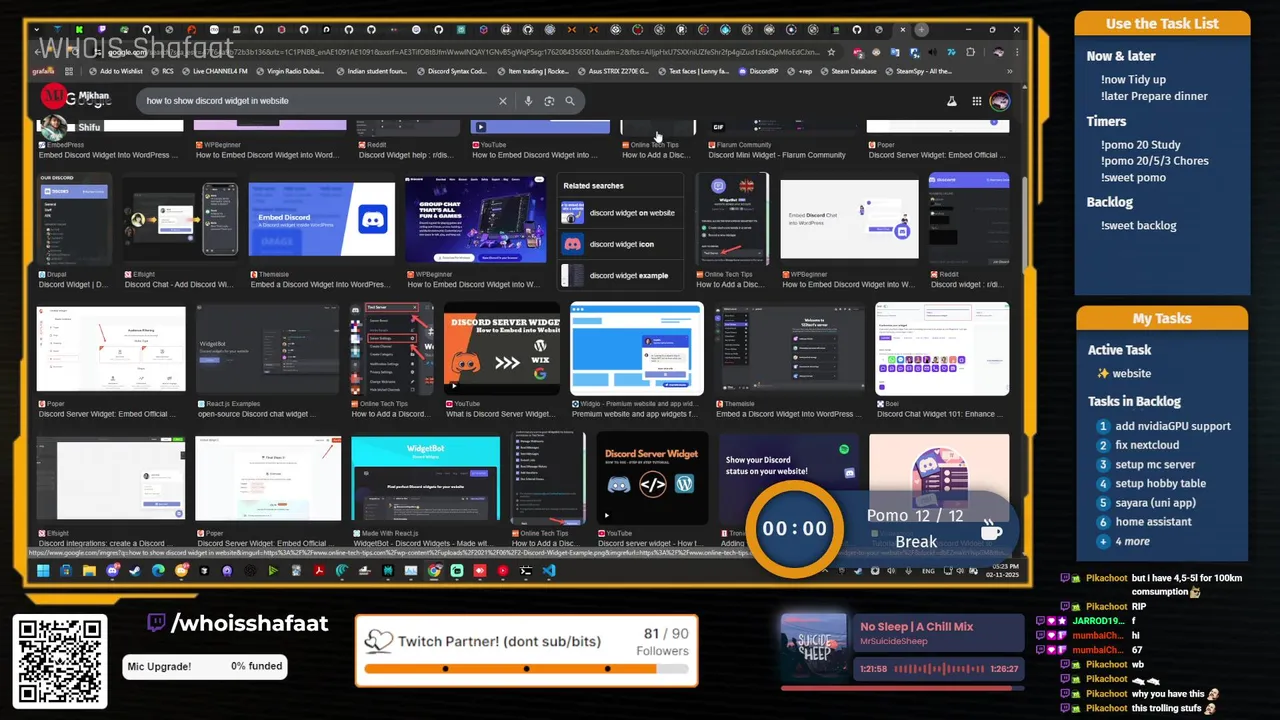Screen dimensions: 1280x720
Task: Start voice search with the microphone icon
Action: (528, 101)
